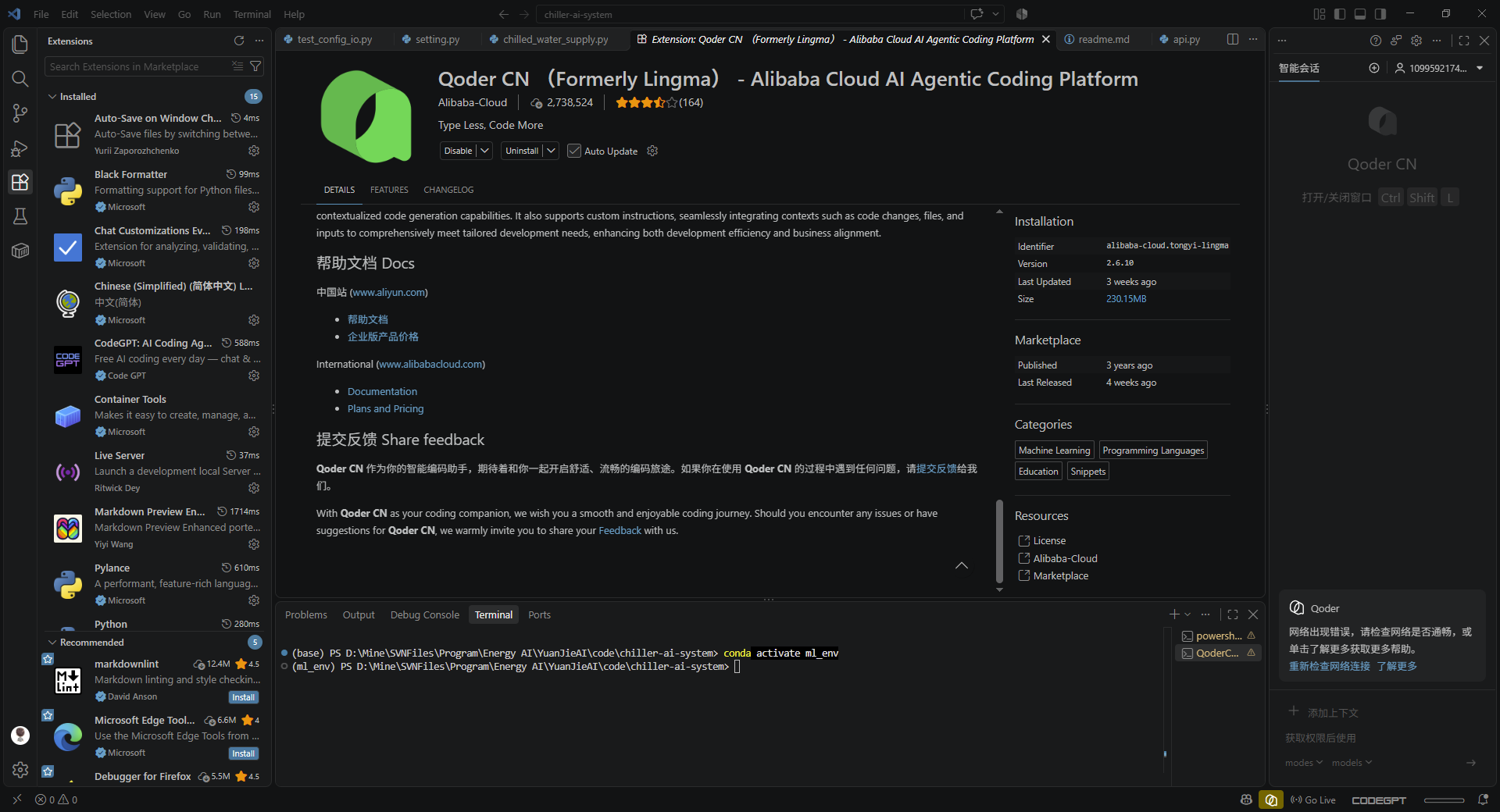The height and width of the screenshot is (812, 1500).
Task: Toggle primary side bar visibility
Action: point(1340,14)
